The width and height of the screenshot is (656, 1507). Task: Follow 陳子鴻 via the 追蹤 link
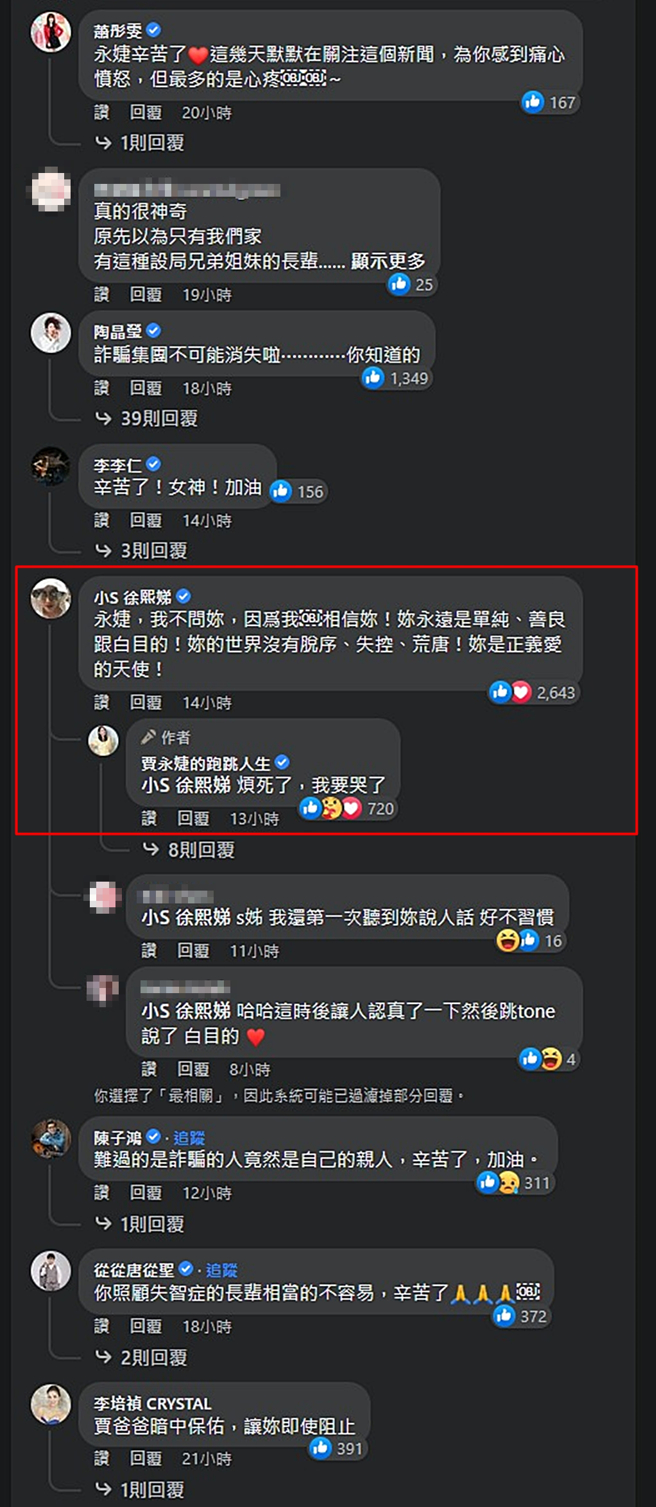[x=189, y=1137]
